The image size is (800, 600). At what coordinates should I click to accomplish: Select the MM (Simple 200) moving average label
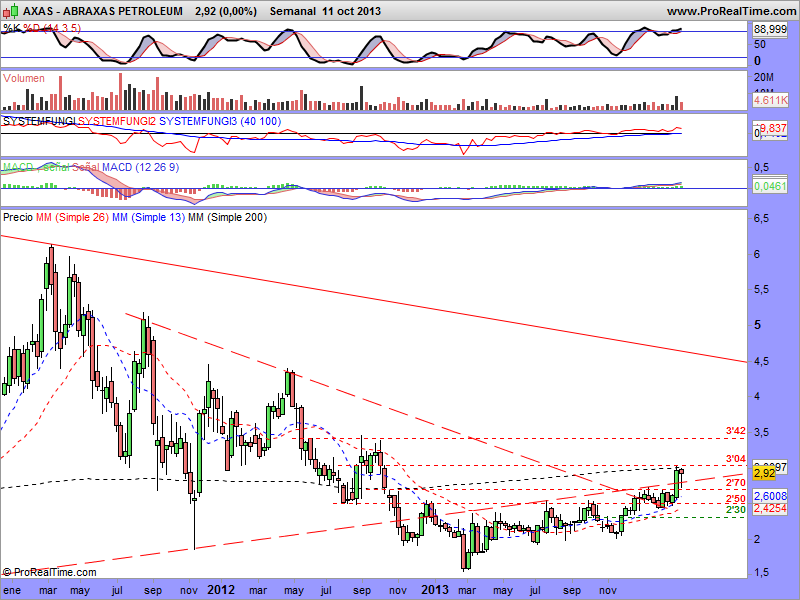(228, 217)
